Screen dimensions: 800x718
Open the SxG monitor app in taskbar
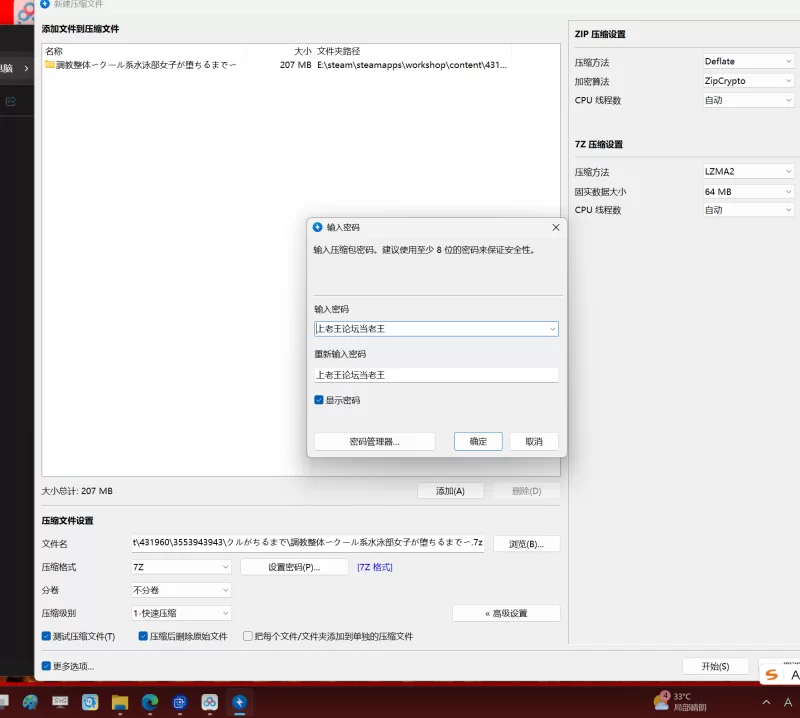click(x=60, y=702)
